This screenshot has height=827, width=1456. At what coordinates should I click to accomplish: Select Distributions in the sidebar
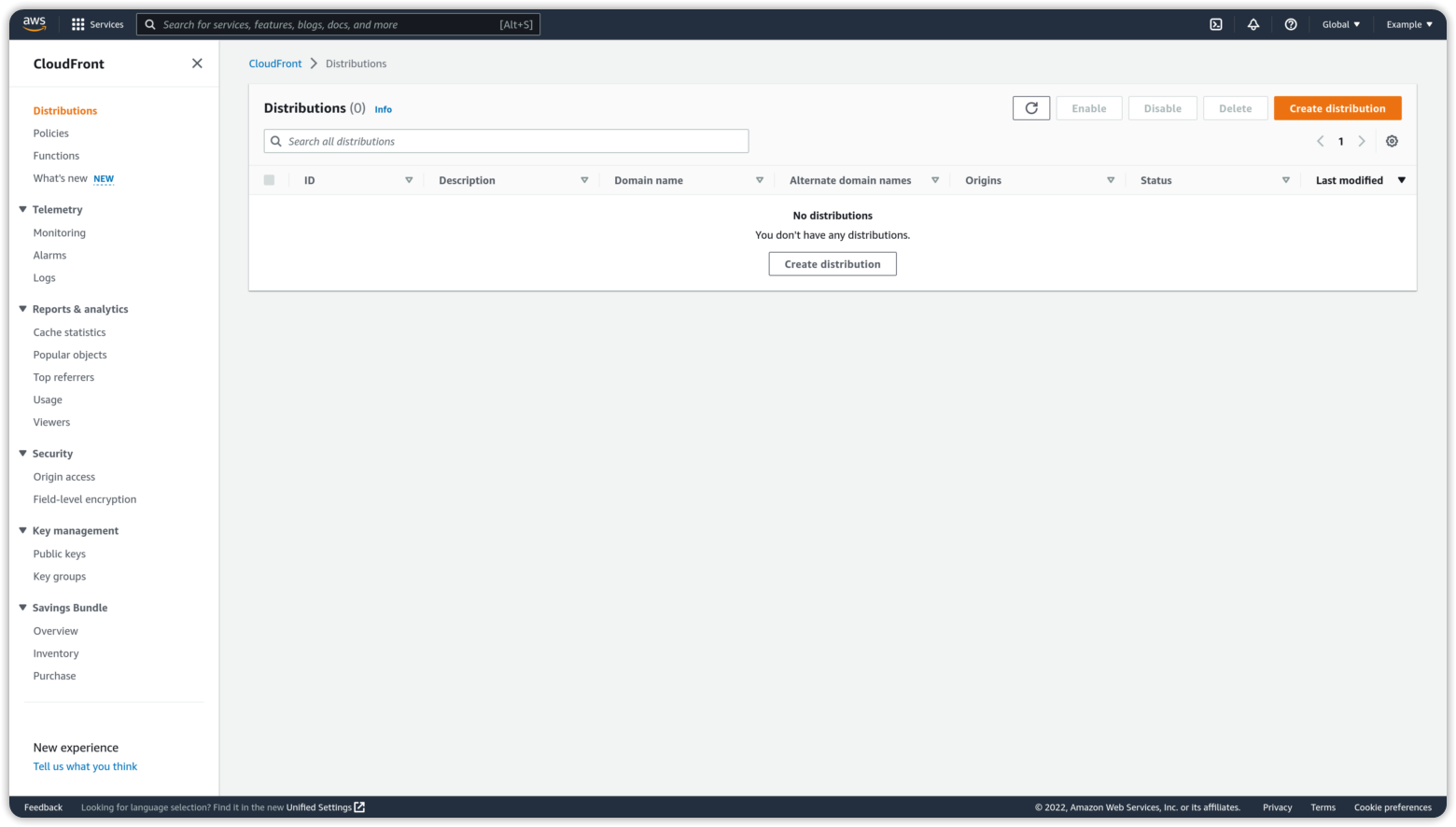click(x=65, y=111)
